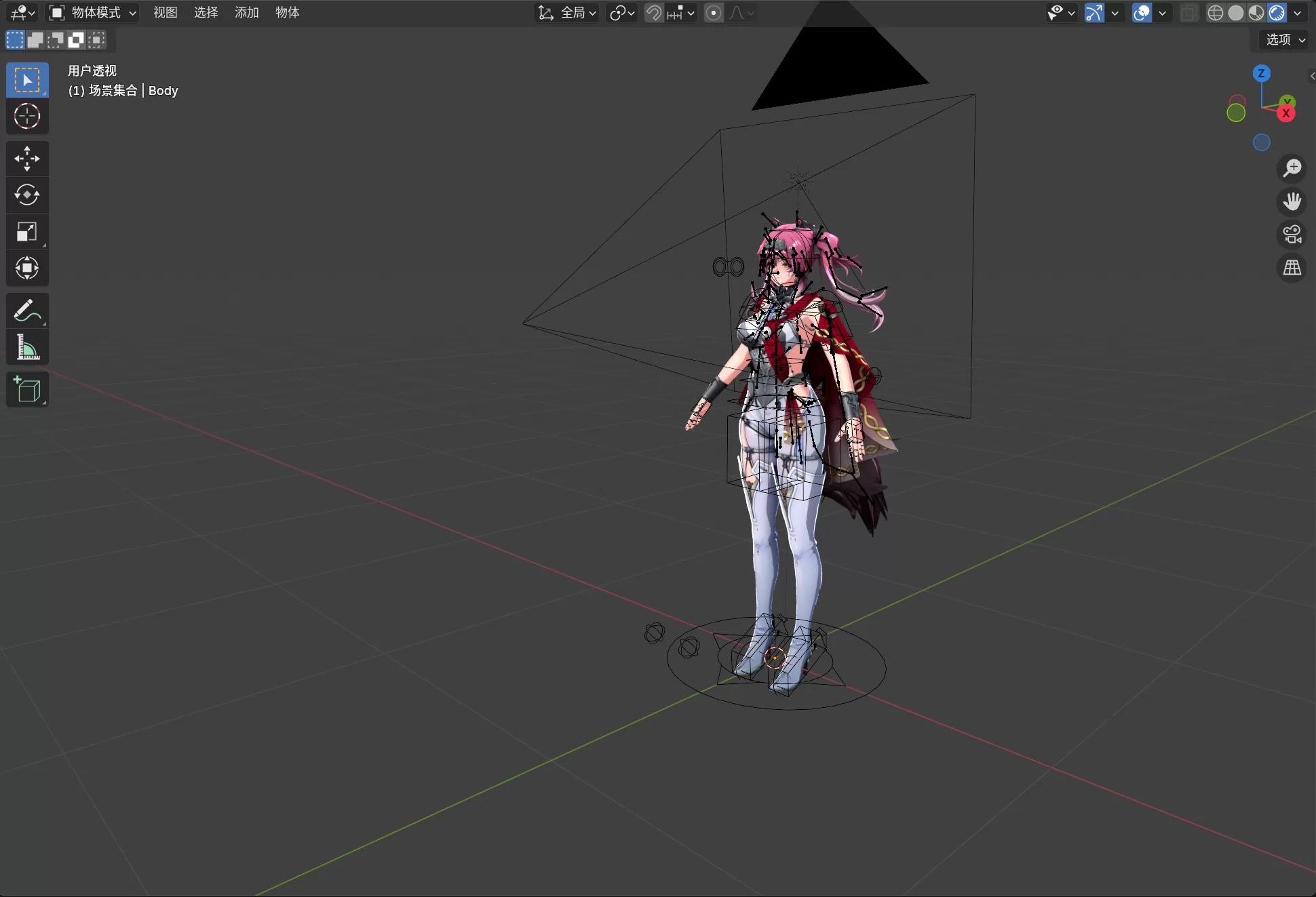Image resolution: width=1316 pixels, height=897 pixels.
Task: Expand the overlays options arrow
Action: pos(1162,12)
